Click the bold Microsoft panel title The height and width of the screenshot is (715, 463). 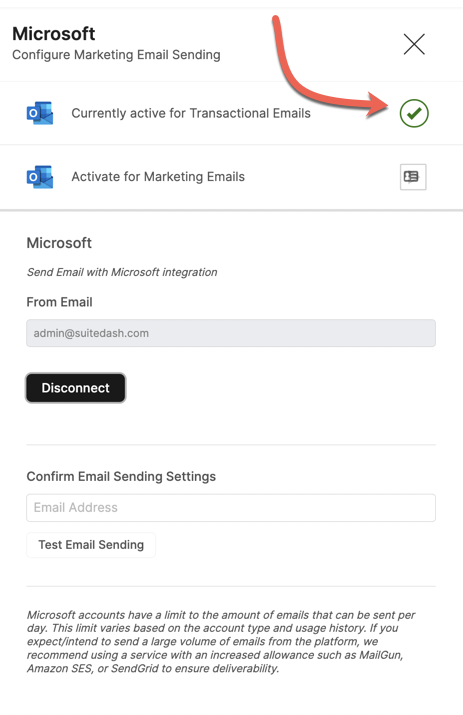(54, 34)
